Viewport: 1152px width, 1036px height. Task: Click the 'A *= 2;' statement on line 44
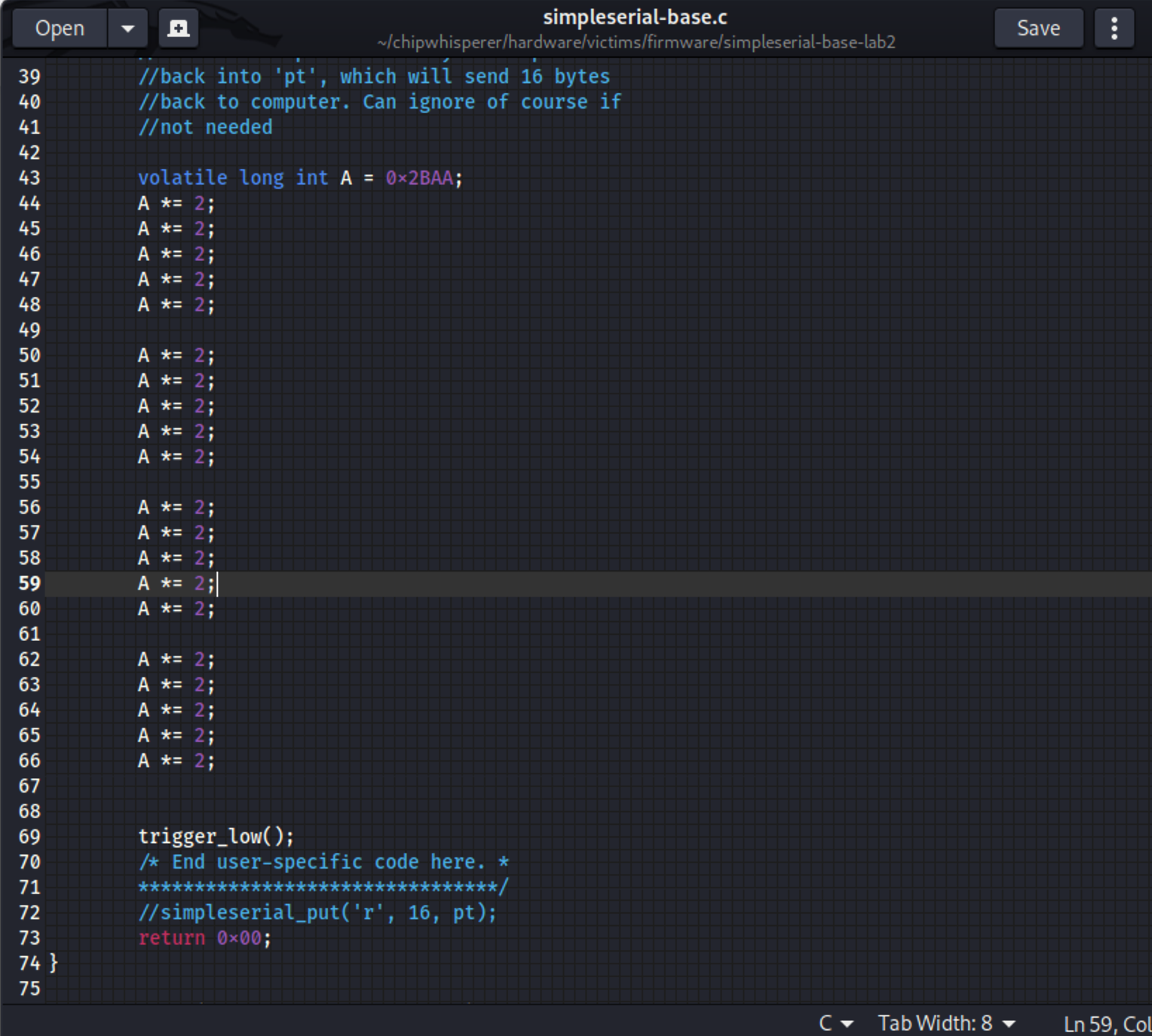tap(176, 204)
